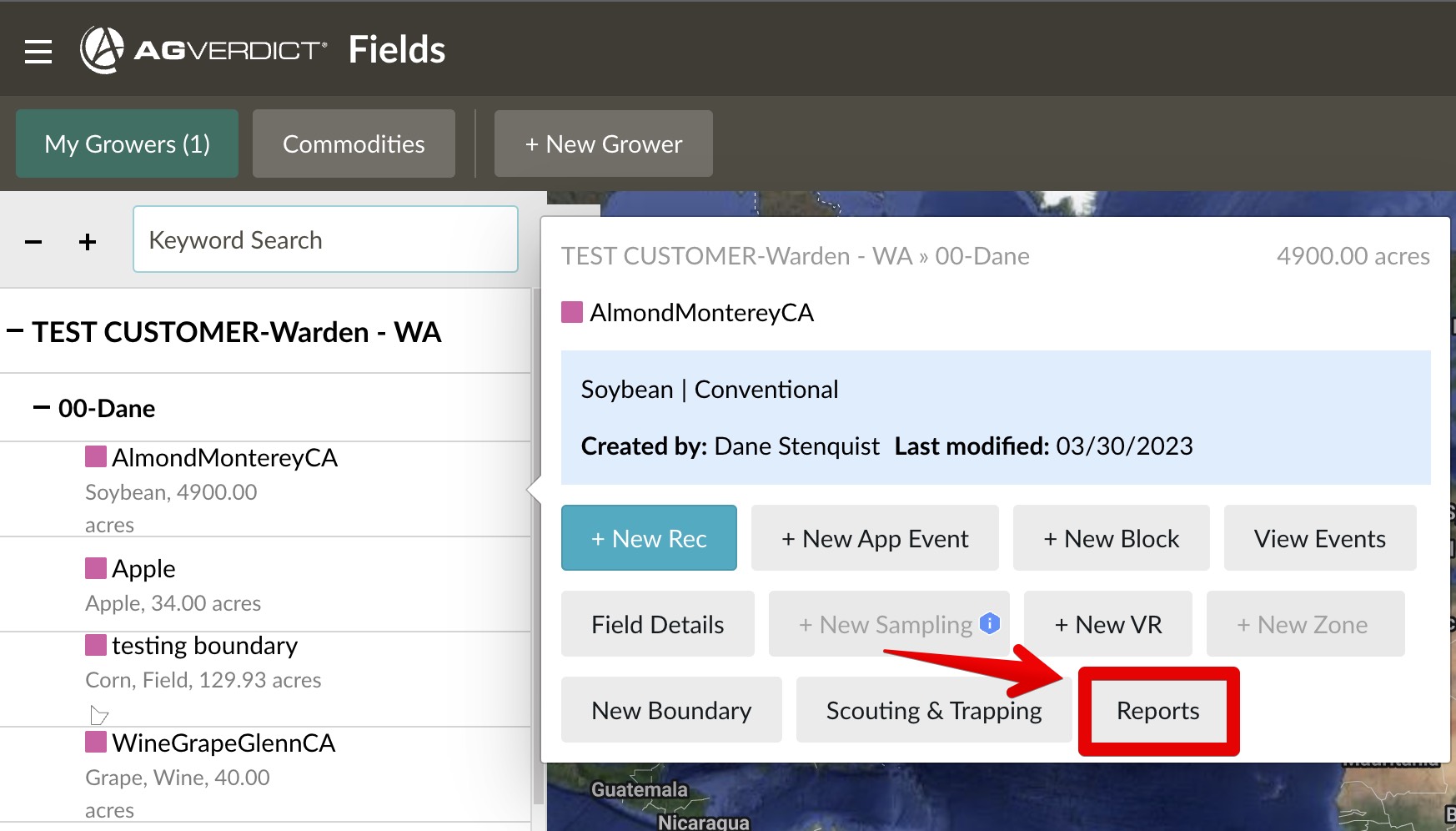The height and width of the screenshot is (831, 1456).
Task: Click the New Boundary button
Action: coord(671,710)
